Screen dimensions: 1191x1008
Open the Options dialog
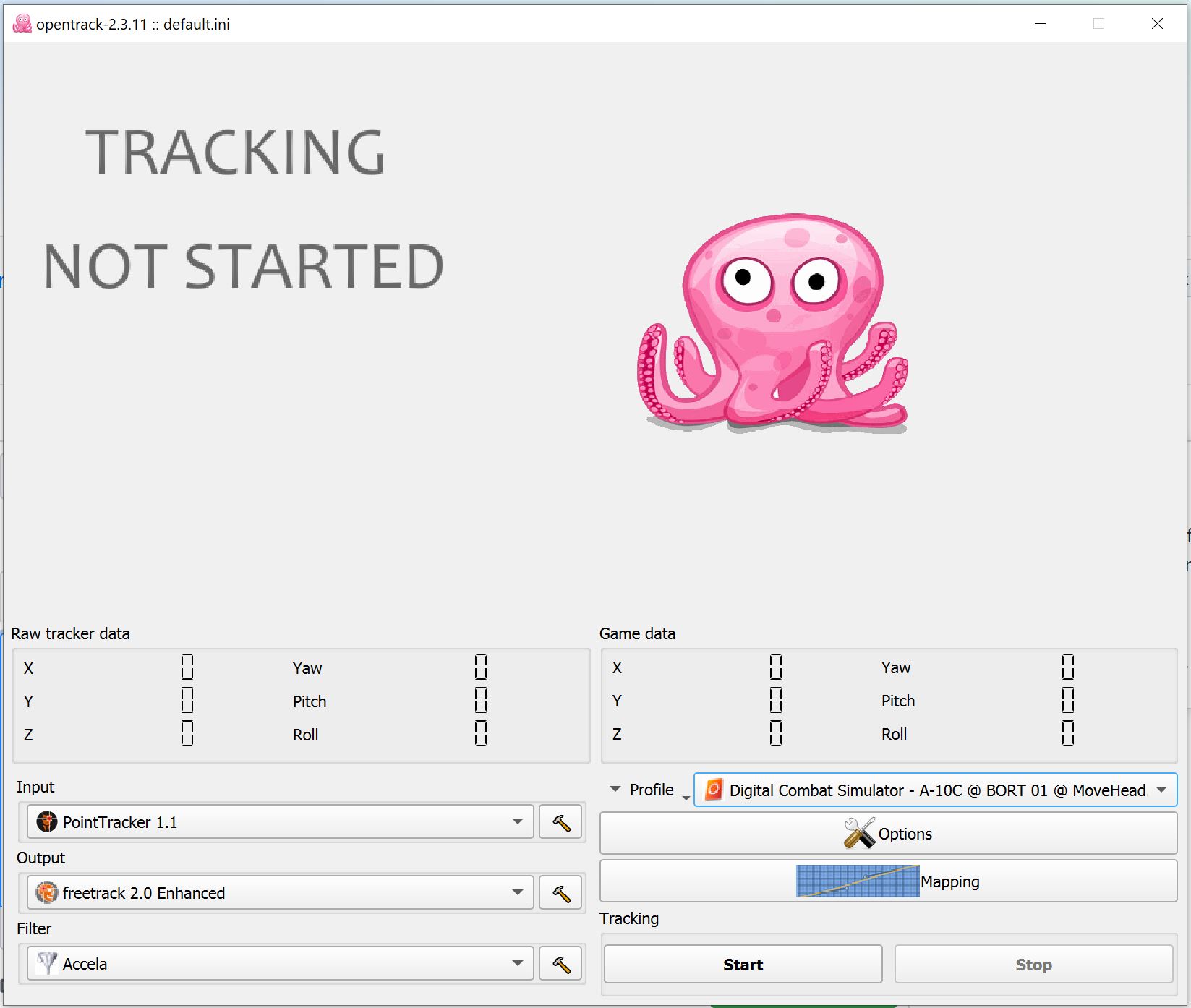[888, 833]
